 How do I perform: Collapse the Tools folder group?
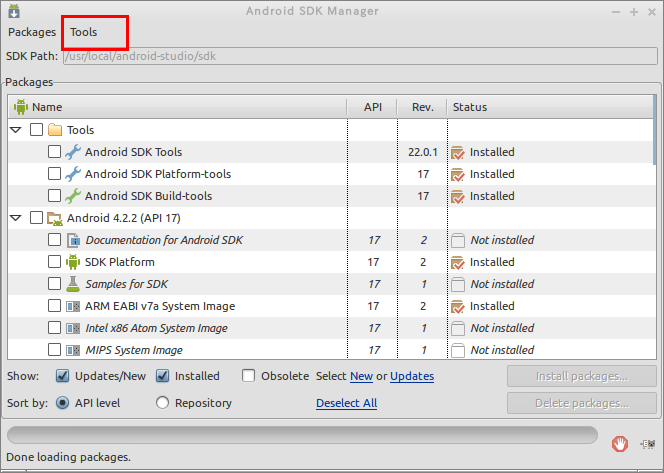(16, 130)
